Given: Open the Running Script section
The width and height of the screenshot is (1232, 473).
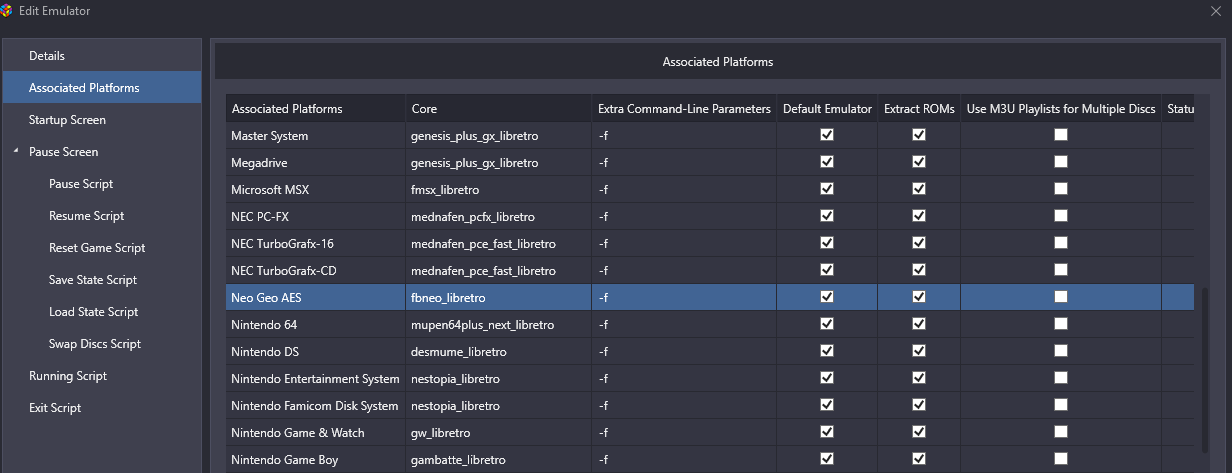Looking at the screenshot, I should 68,376.
